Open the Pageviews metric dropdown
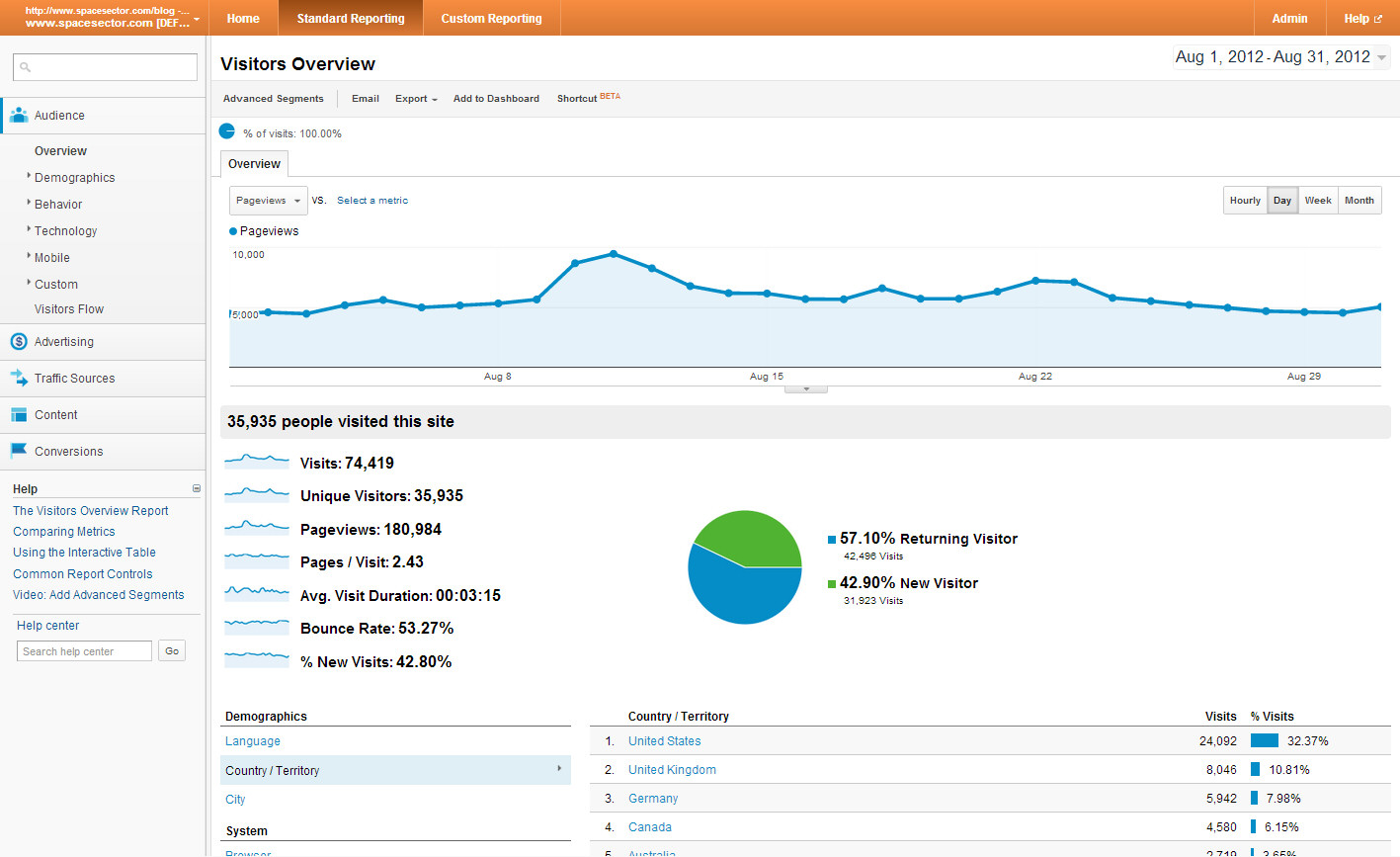This screenshot has width=1400, height=857. coord(268,201)
